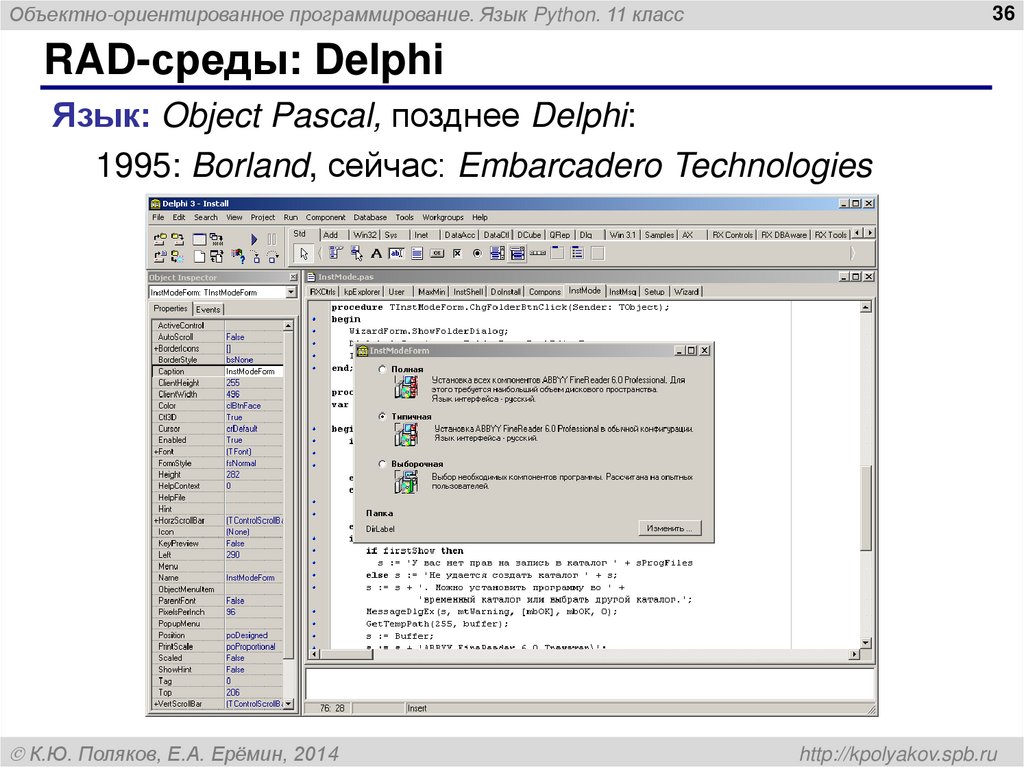
Task: Click the Pause speedbar icon
Action: [272, 239]
